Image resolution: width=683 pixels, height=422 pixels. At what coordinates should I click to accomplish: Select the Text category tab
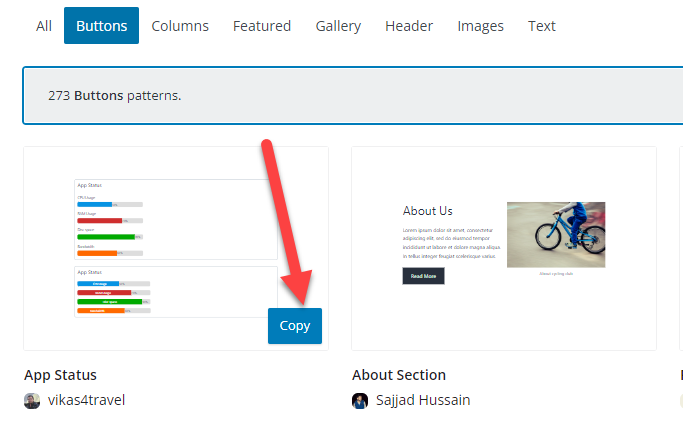[542, 26]
